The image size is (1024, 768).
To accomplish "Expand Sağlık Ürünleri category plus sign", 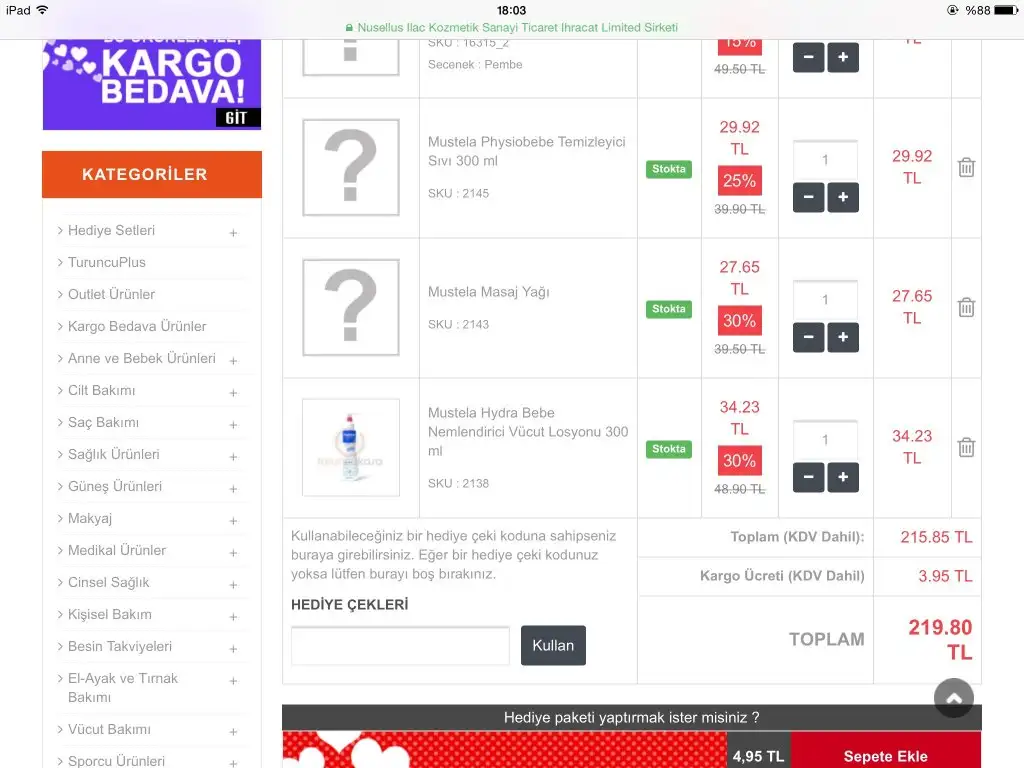I will click(x=233, y=456).
